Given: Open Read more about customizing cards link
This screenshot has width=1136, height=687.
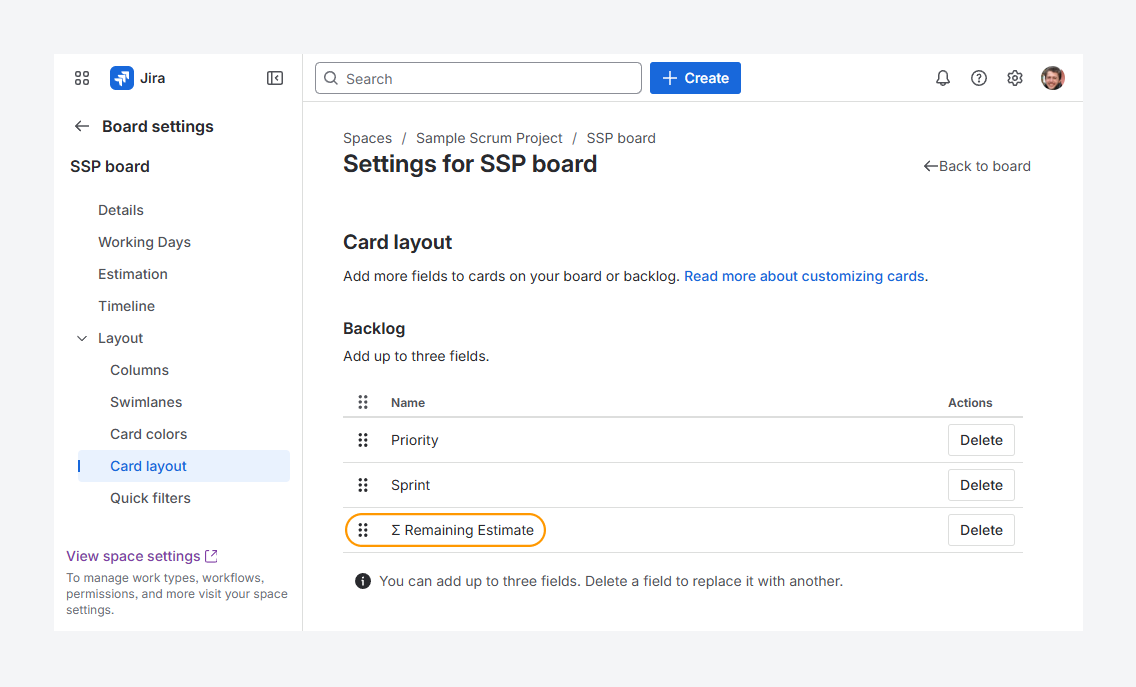Looking at the screenshot, I should pos(804,276).
